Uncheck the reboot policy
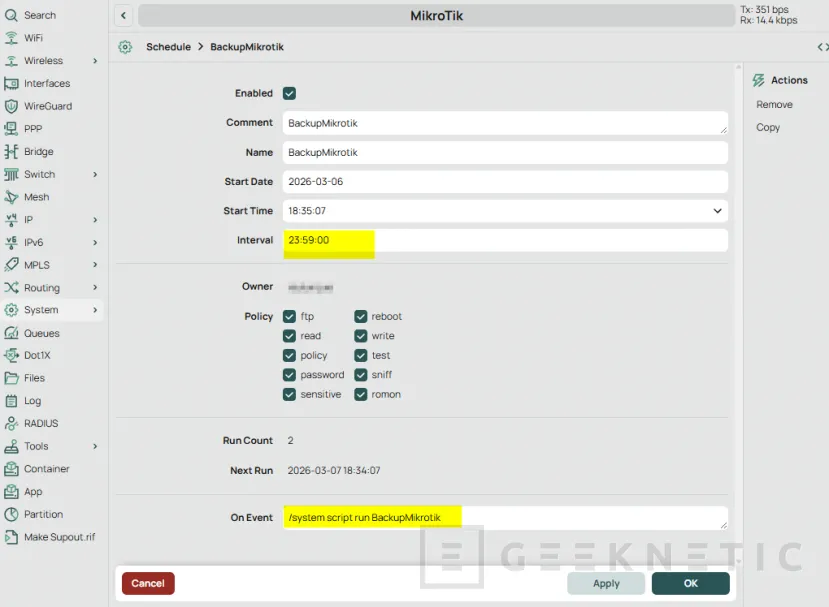The image size is (829, 607). tap(362, 316)
